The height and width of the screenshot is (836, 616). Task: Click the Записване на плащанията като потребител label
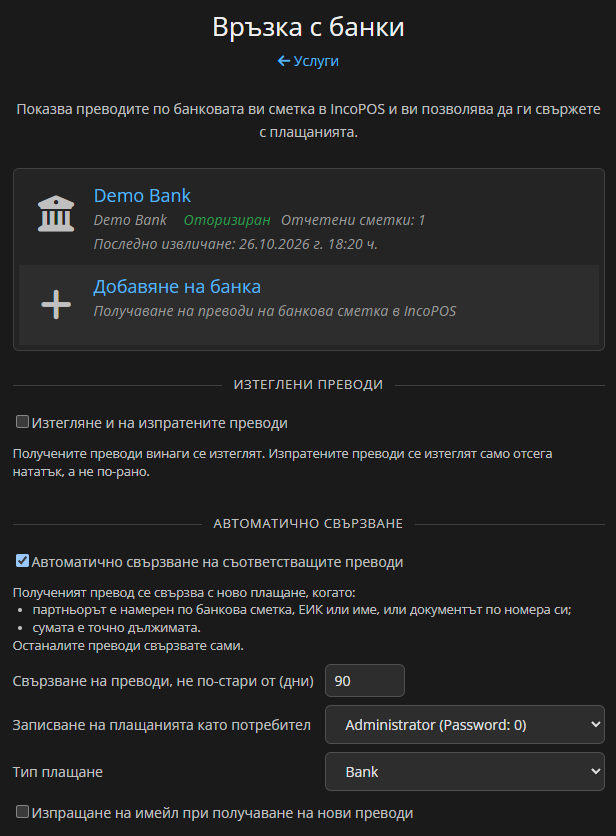(162, 725)
